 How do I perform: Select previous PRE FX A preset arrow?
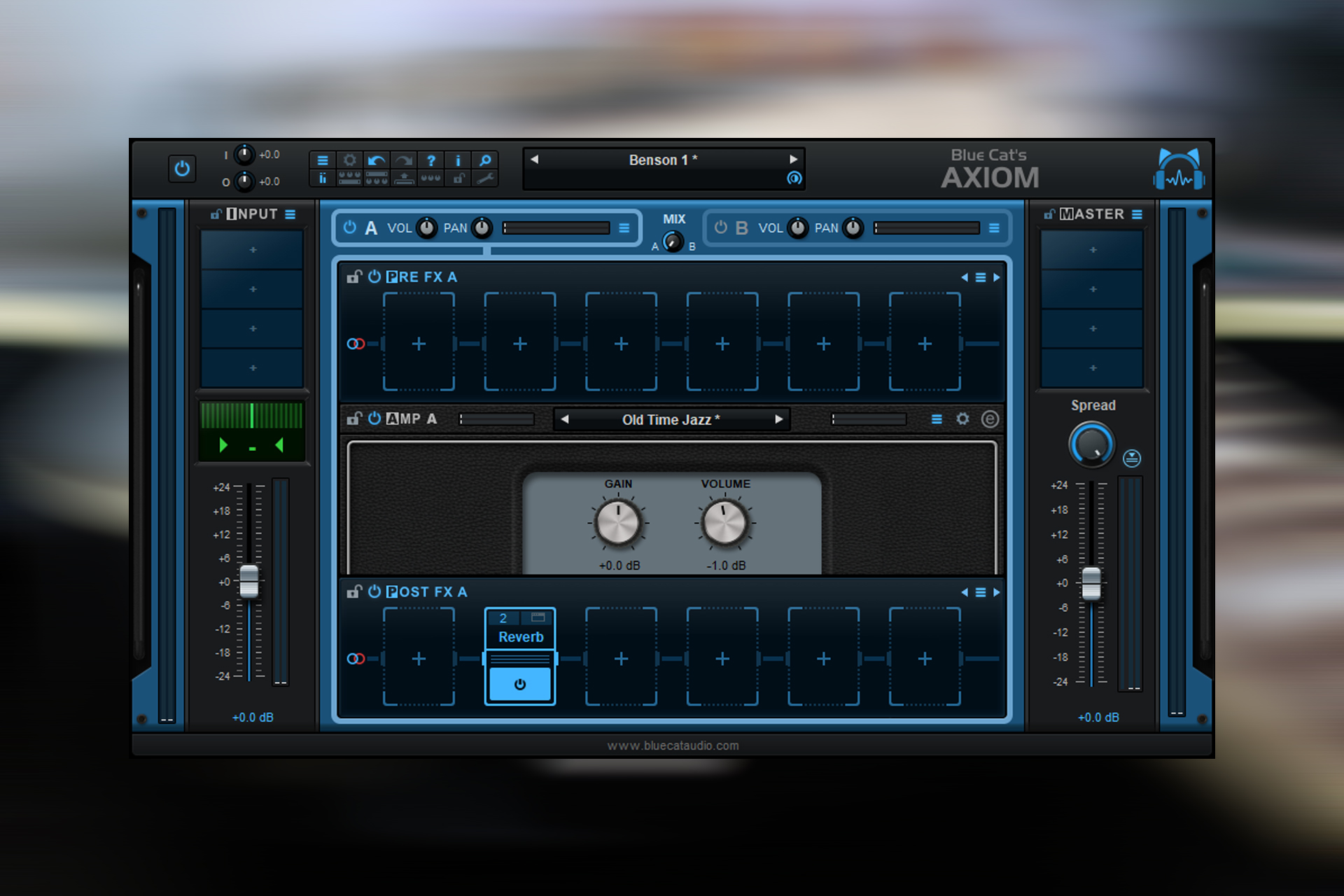tap(965, 277)
